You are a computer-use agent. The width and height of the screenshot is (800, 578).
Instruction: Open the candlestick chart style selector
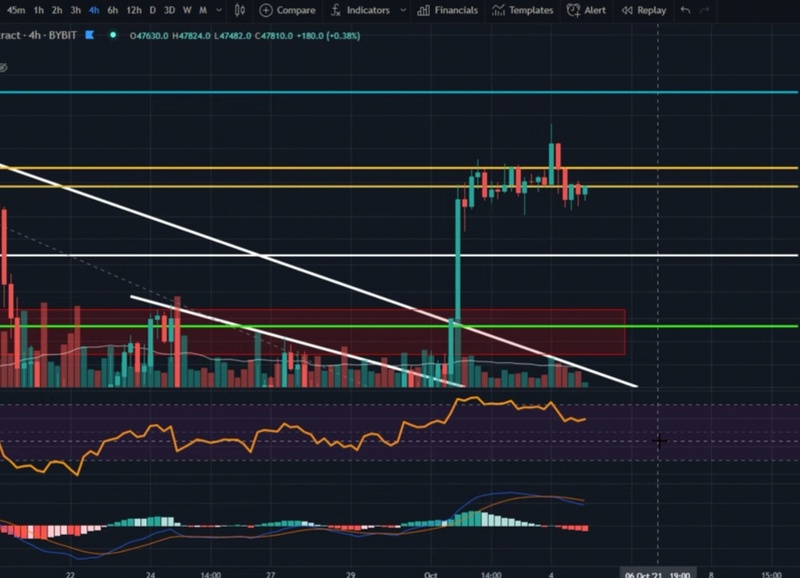point(239,10)
